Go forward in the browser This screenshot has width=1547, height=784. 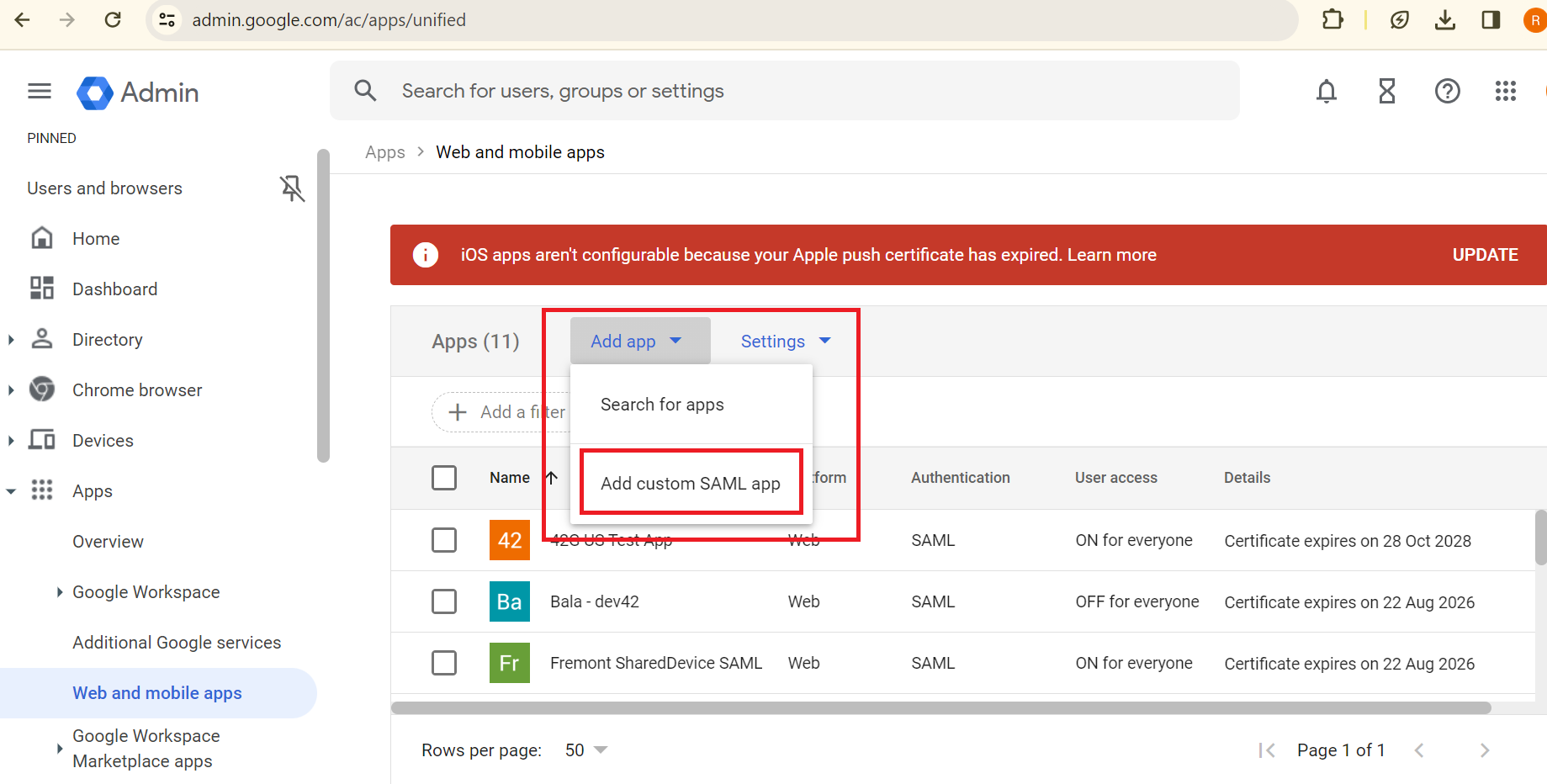point(67,19)
